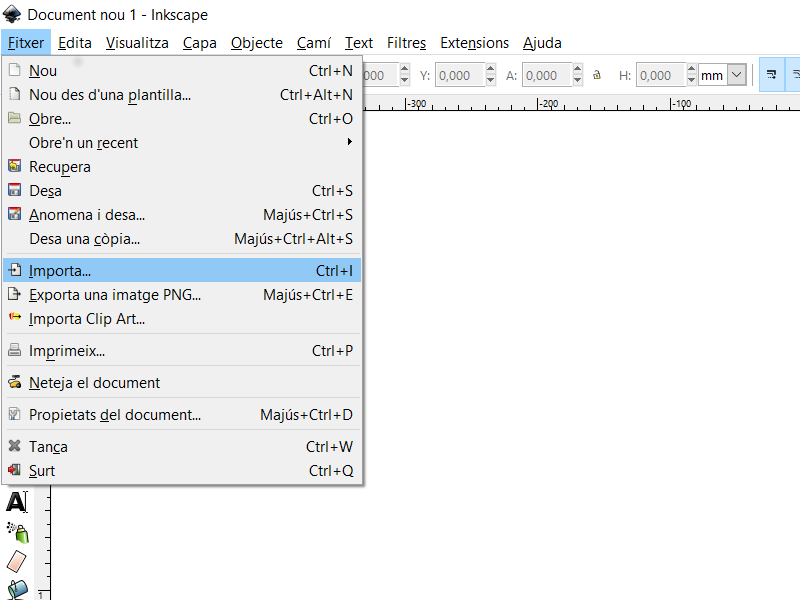Click the exit icon beside Surt
This screenshot has width=800, height=600.
(15, 469)
